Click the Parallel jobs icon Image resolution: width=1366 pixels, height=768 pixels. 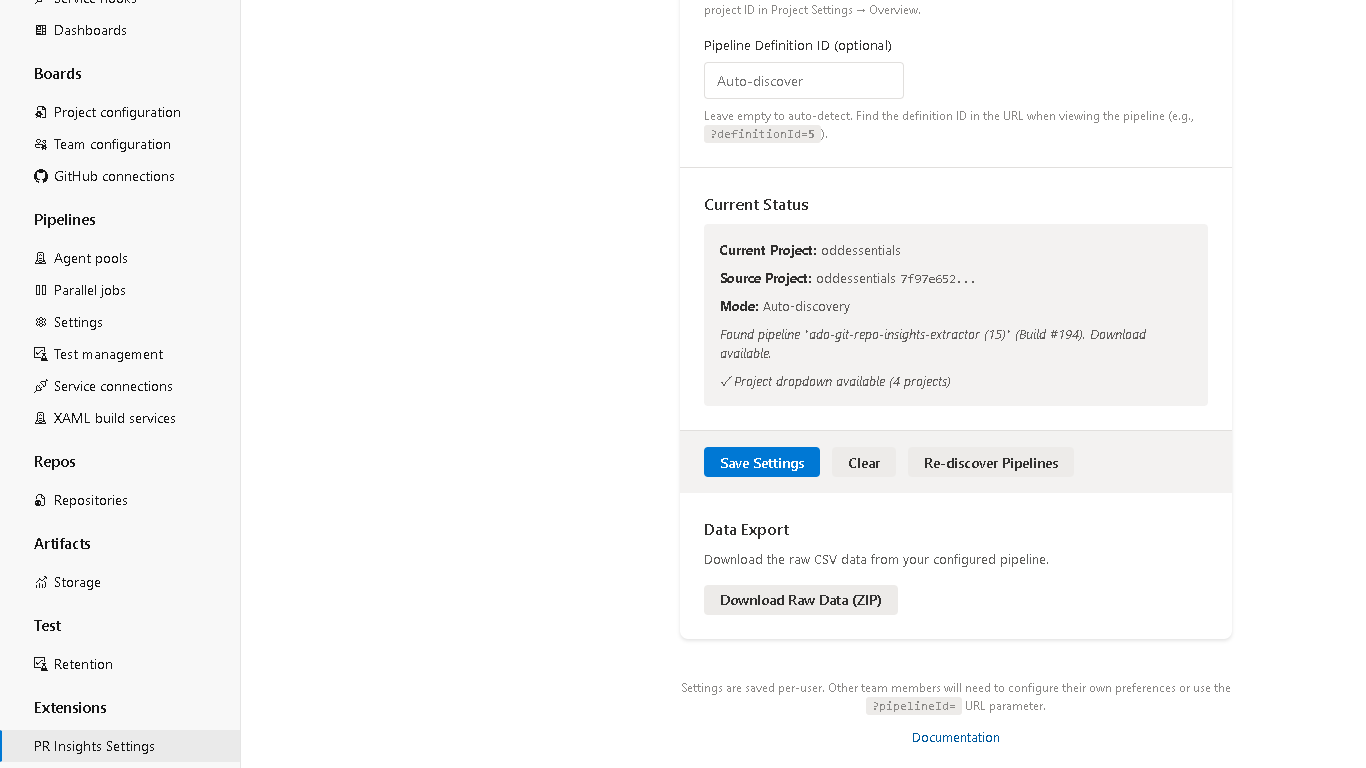coord(41,290)
